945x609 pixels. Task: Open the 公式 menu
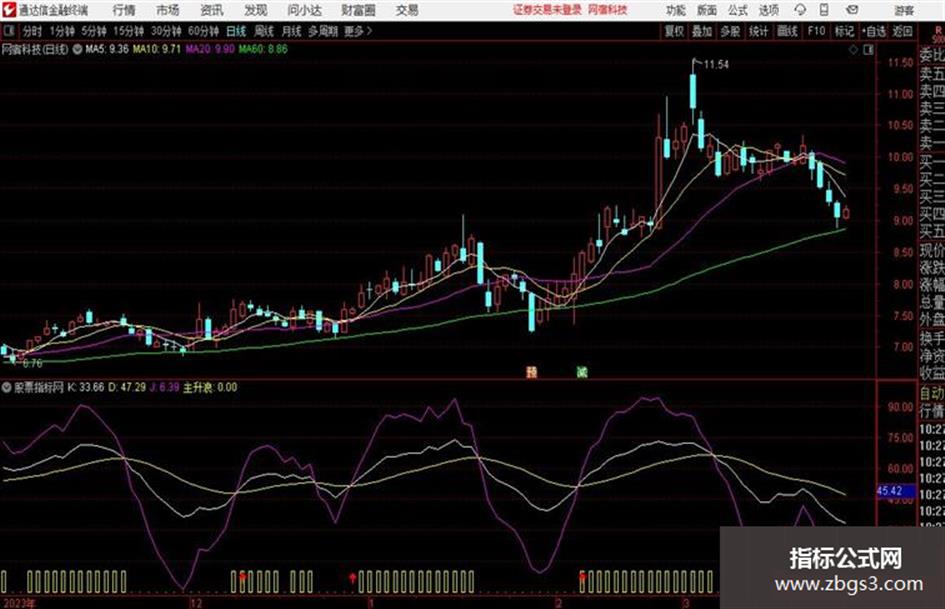tap(737, 10)
